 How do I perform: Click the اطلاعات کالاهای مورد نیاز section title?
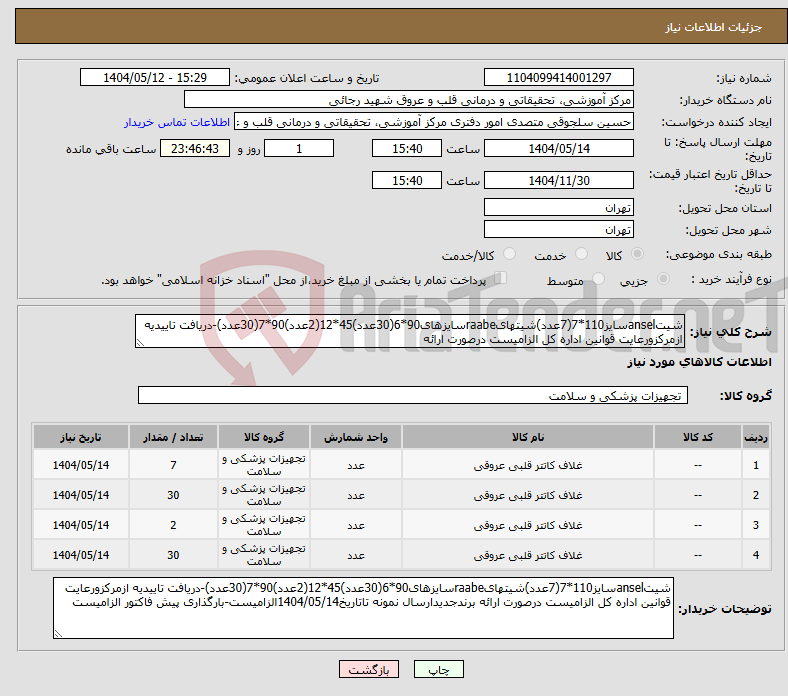[x=699, y=362]
